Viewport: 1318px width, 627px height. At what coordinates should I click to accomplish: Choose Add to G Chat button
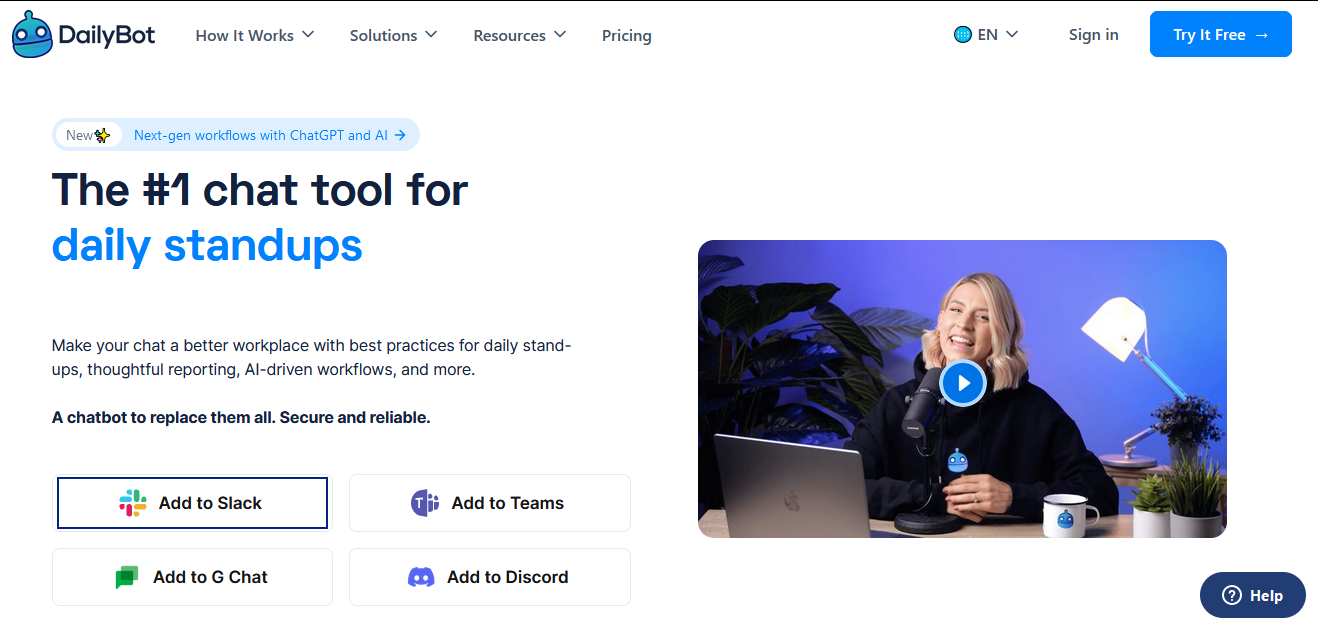point(192,577)
